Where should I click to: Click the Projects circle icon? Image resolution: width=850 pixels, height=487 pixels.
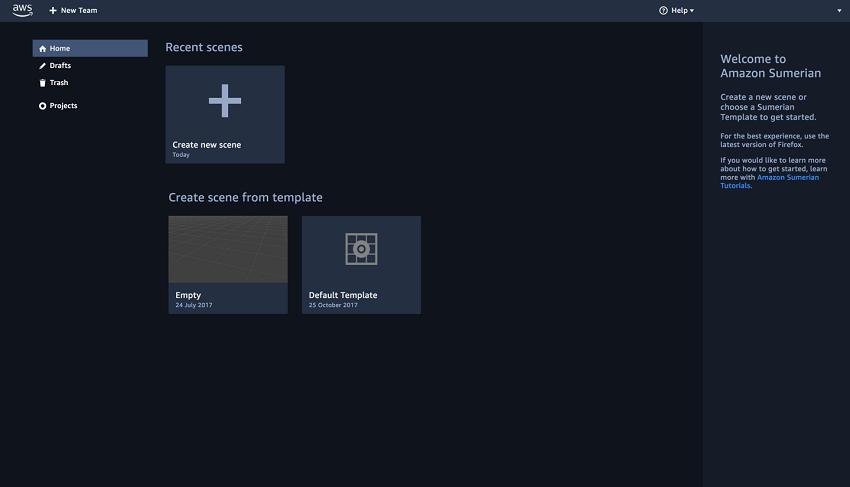tap(42, 106)
